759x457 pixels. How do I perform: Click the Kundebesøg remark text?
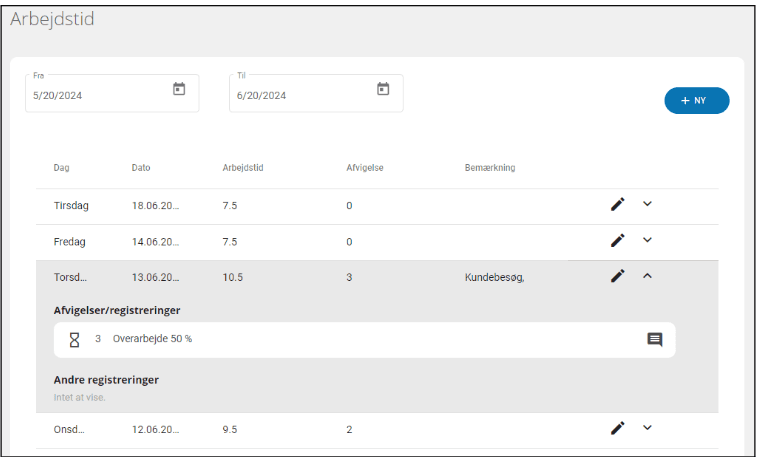coord(494,278)
